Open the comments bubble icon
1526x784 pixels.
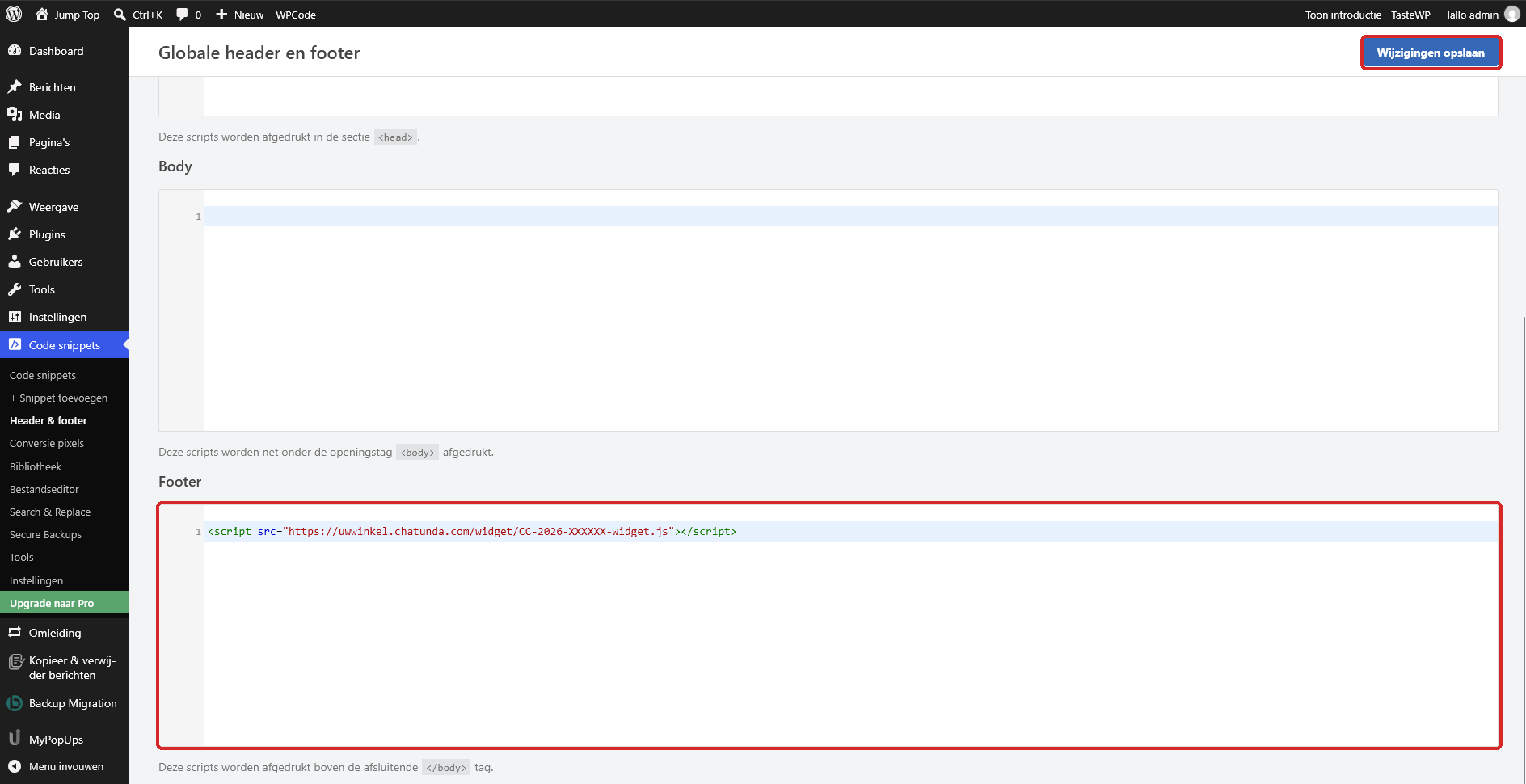click(x=182, y=14)
